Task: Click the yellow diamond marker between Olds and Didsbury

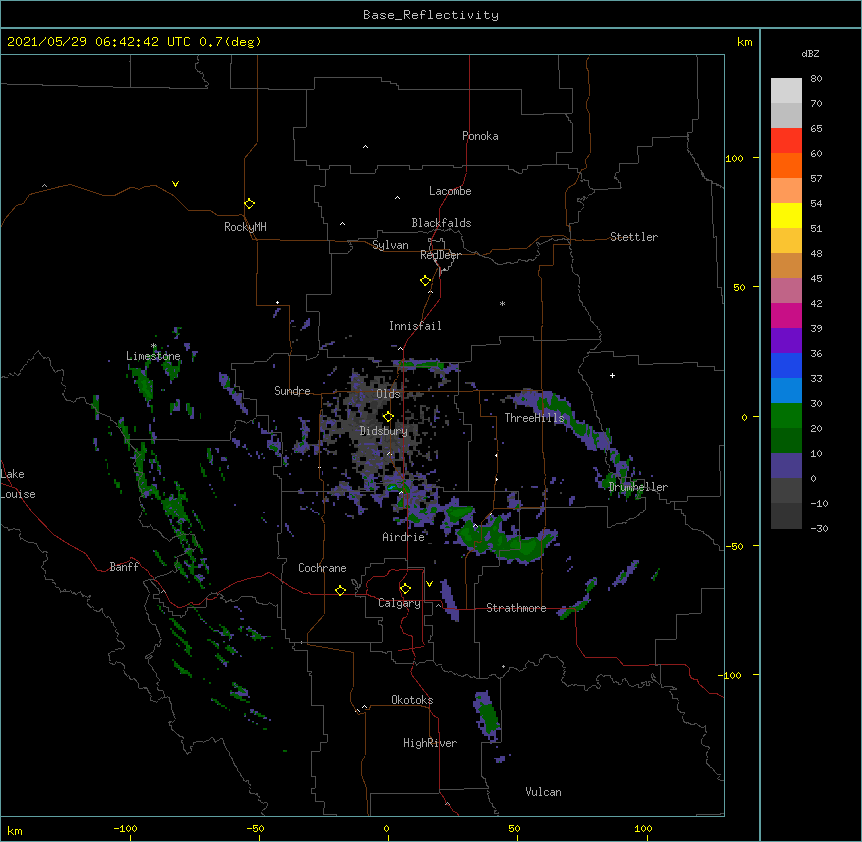Action: pos(388,417)
